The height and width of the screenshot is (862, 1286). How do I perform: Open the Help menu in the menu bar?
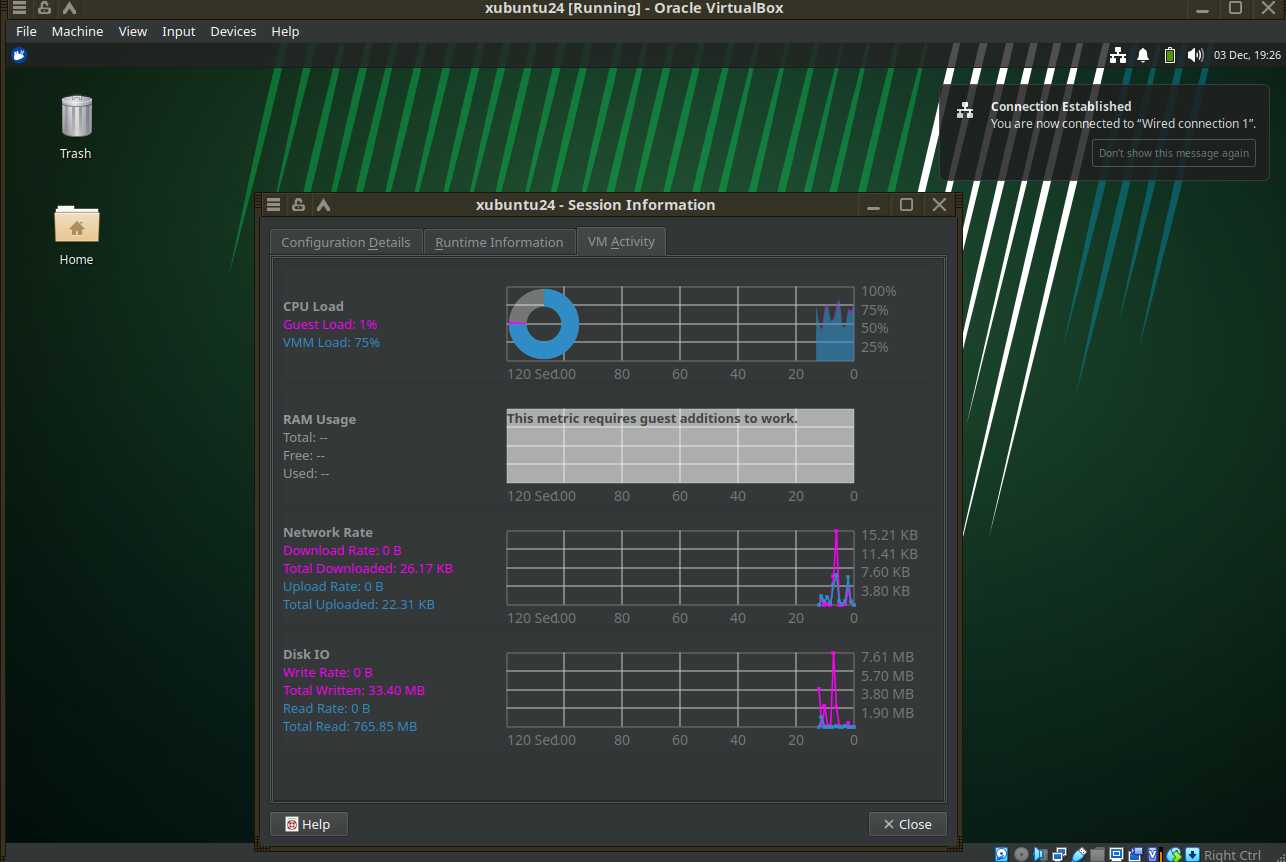(x=285, y=31)
